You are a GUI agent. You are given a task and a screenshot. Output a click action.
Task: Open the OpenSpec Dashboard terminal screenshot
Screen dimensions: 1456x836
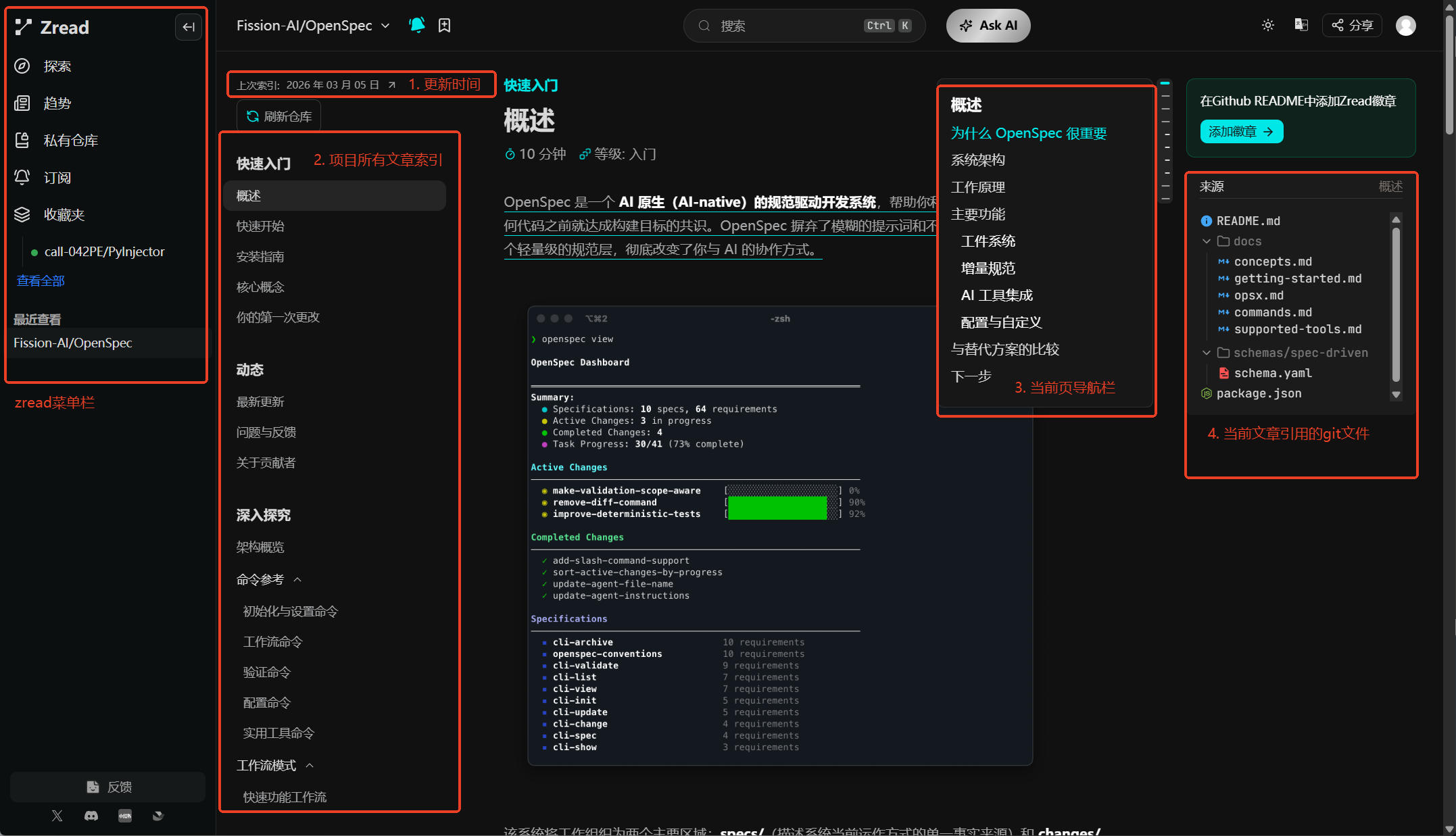(780, 535)
